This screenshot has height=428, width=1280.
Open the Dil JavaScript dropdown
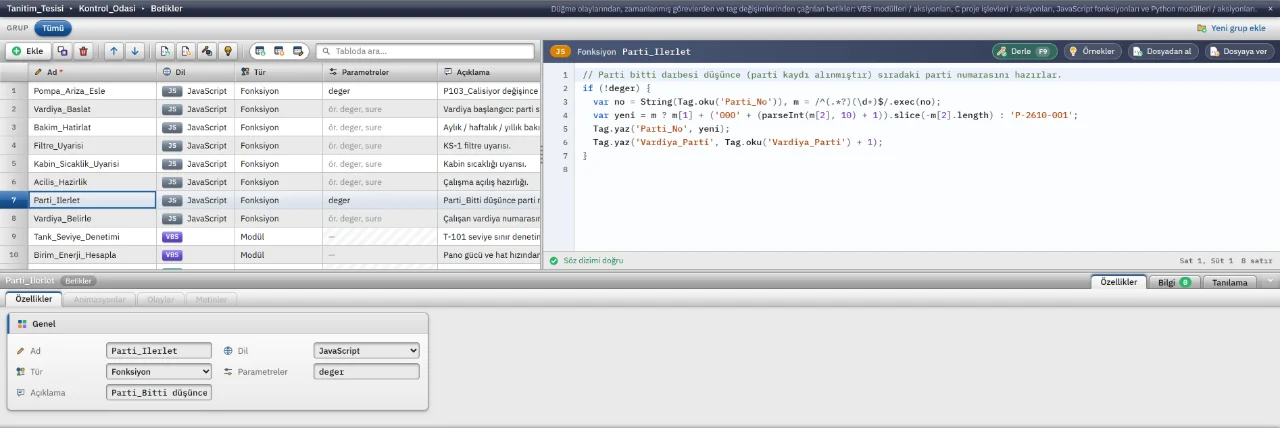coord(366,351)
